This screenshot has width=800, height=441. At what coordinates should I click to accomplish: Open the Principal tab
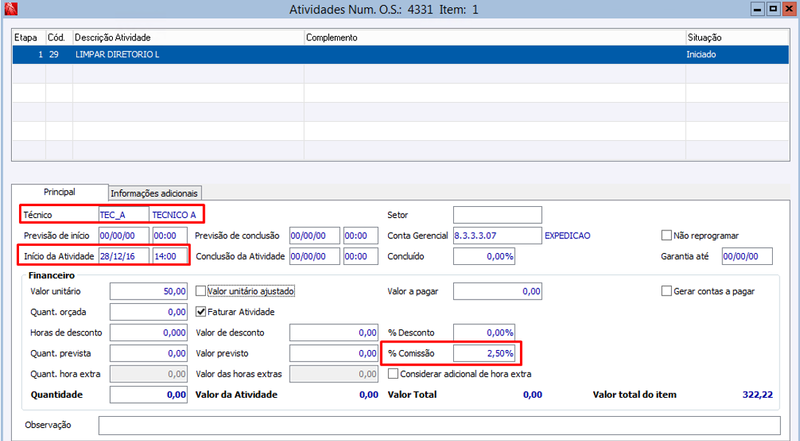pos(59,192)
